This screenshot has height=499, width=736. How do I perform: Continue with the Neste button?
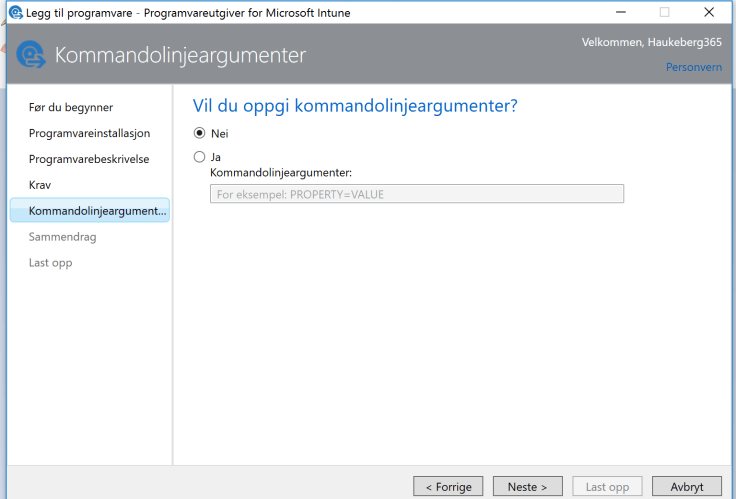point(528,487)
